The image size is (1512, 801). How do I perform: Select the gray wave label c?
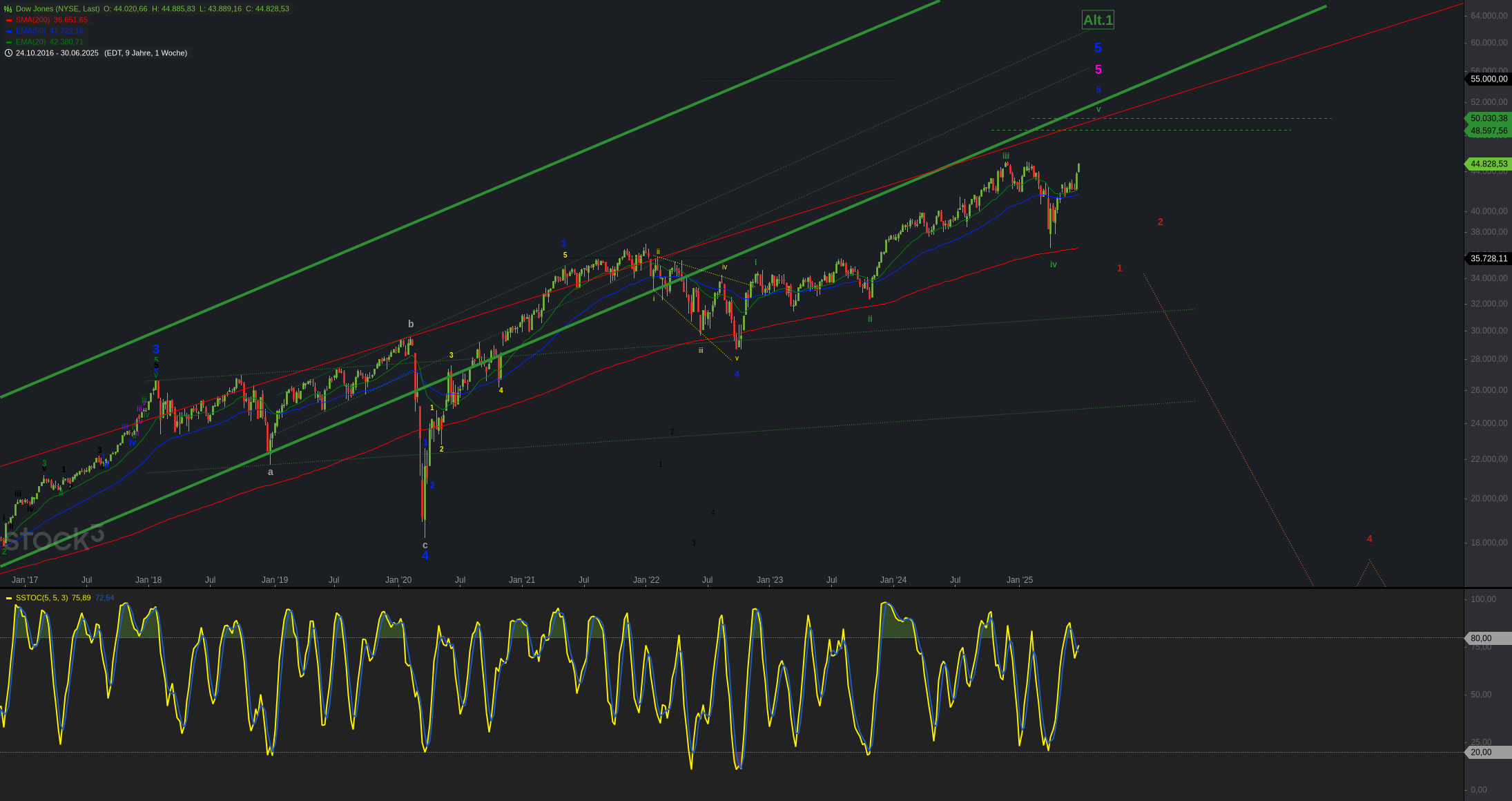(x=425, y=546)
